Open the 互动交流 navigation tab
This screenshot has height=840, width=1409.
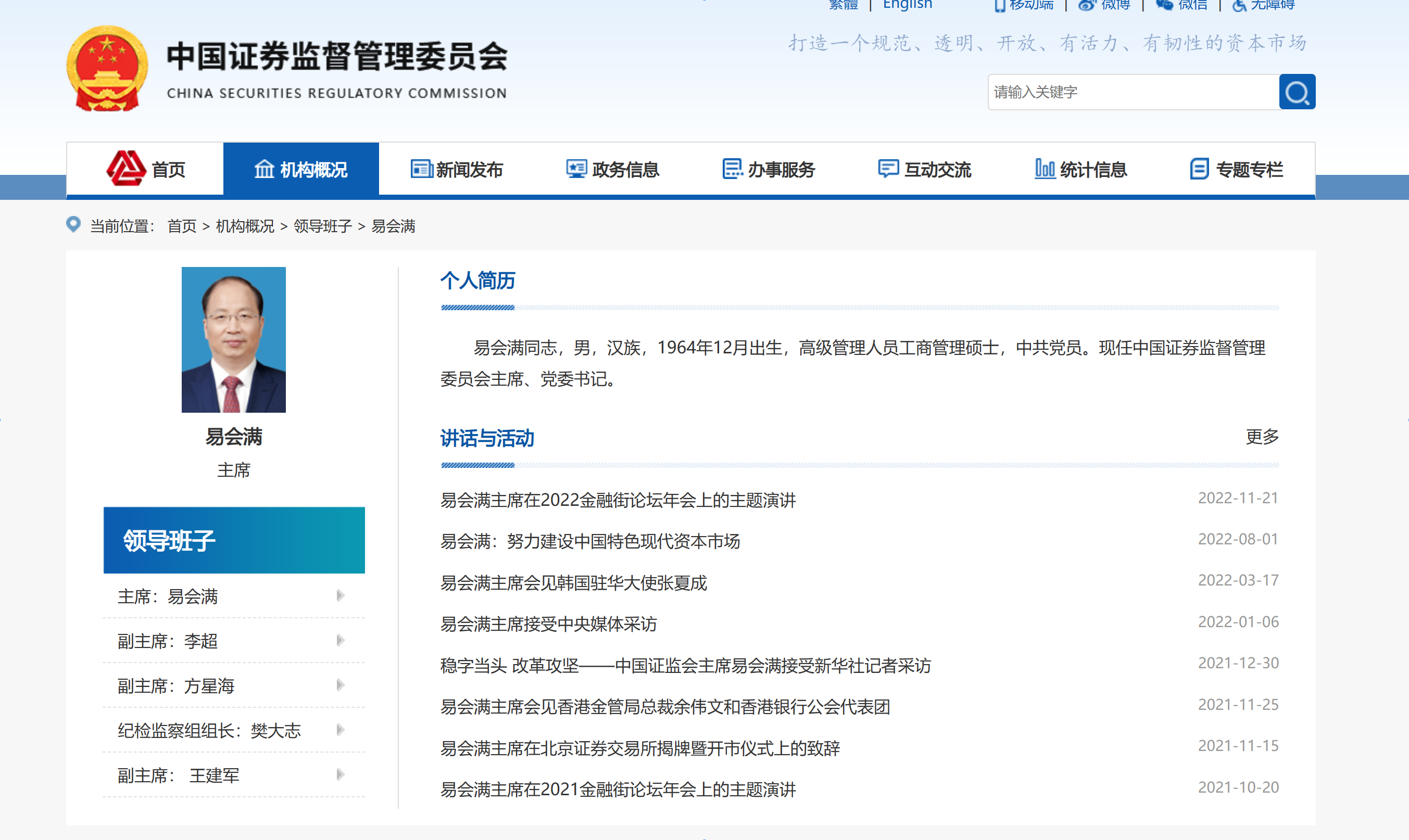(x=925, y=169)
